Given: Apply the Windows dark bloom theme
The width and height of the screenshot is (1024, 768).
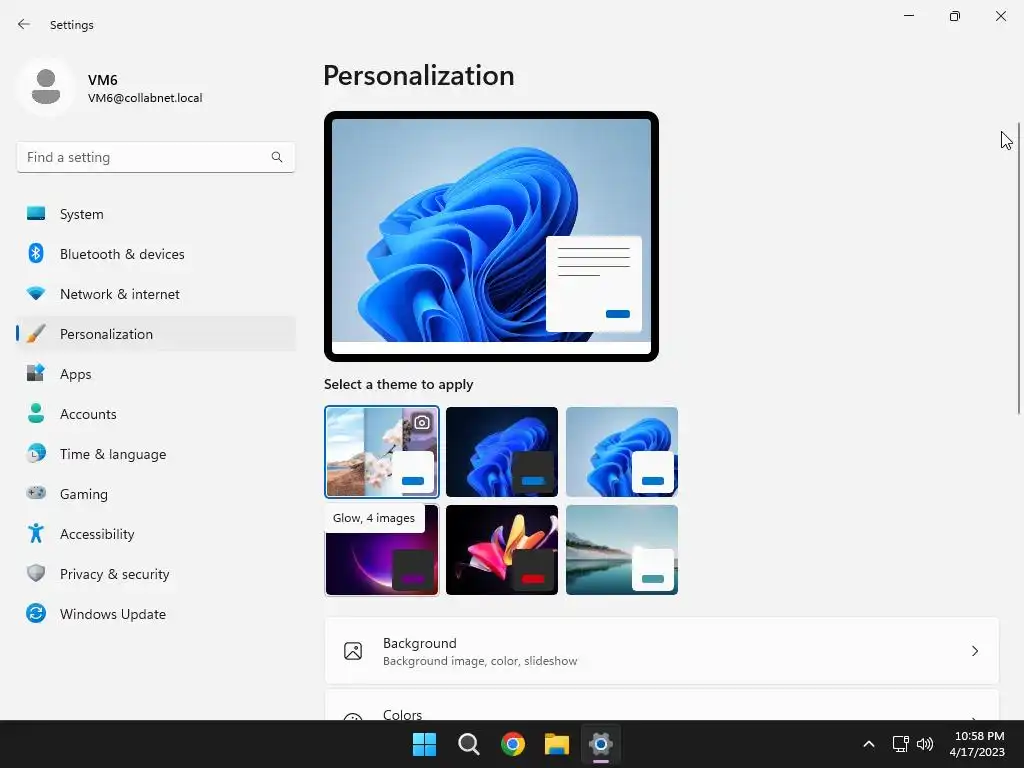Looking at the screenshot, I should tap(502, 452).
